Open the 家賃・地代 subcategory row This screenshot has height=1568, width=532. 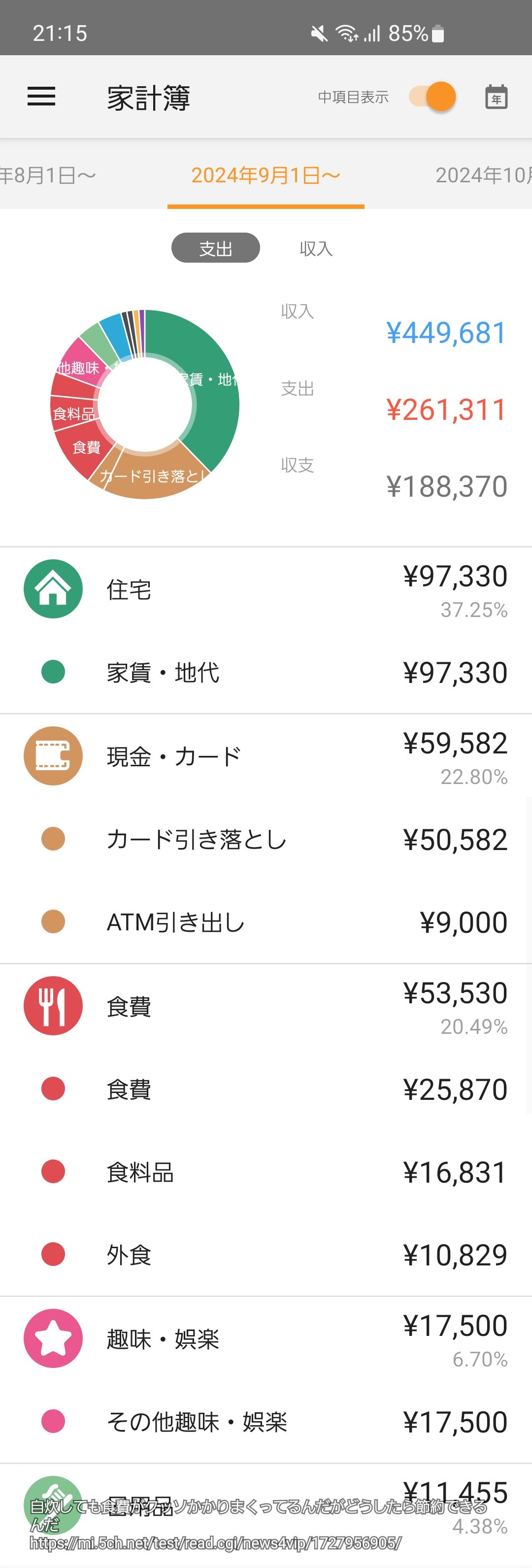pos(266,673)
